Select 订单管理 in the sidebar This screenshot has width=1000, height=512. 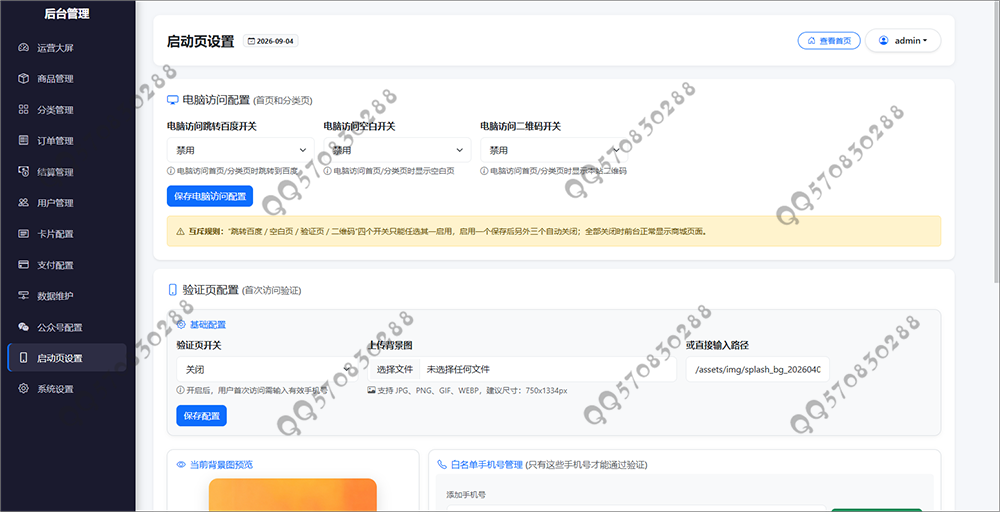67,141
